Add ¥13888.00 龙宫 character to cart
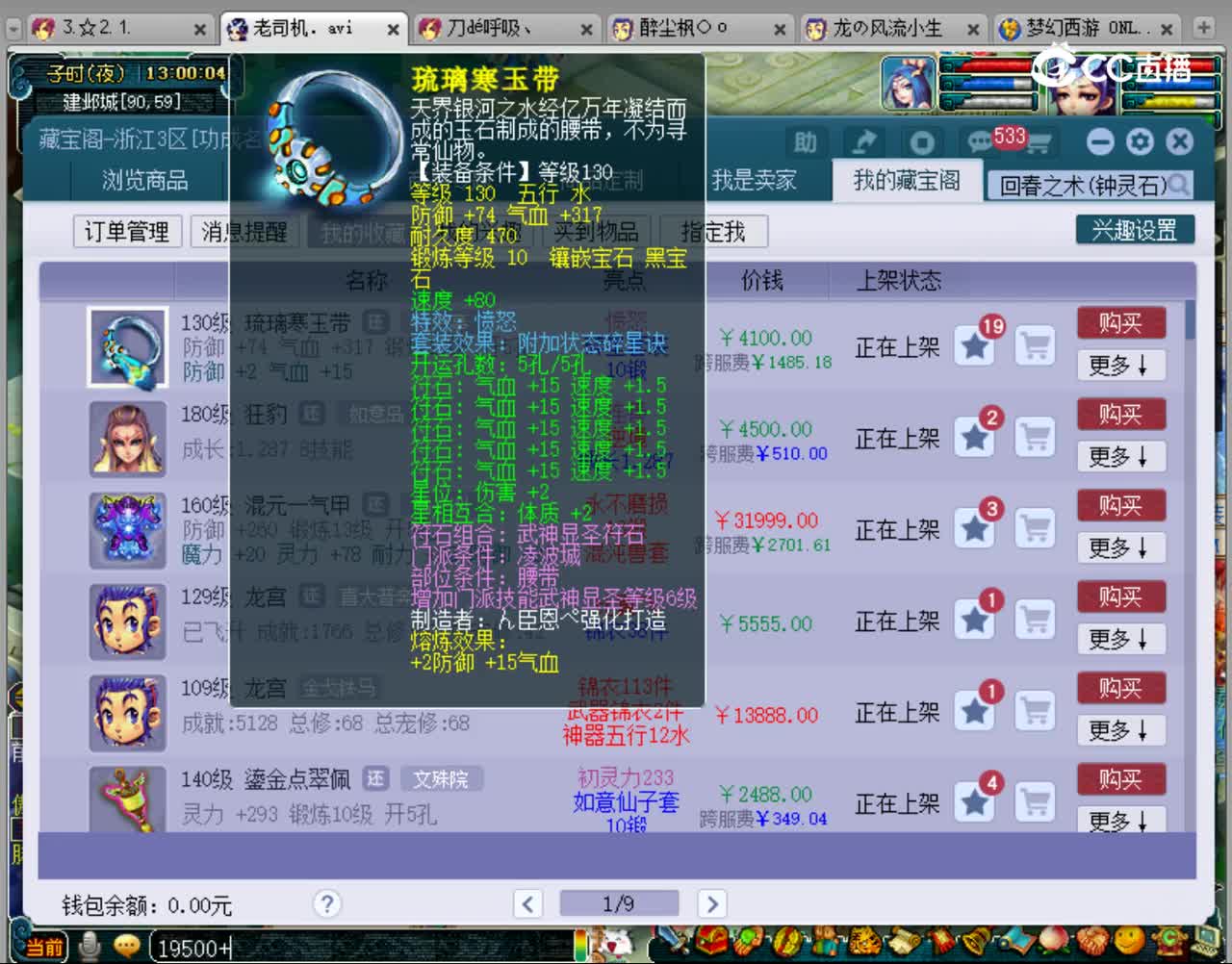Viewport: 1232px width, 964px height. click(1036, 711)
